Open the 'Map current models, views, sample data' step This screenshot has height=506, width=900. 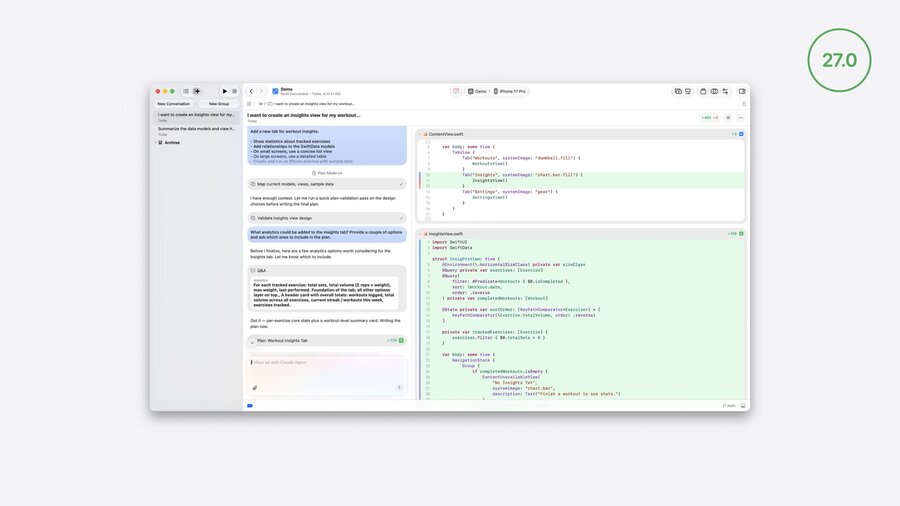tap(327, 184)
